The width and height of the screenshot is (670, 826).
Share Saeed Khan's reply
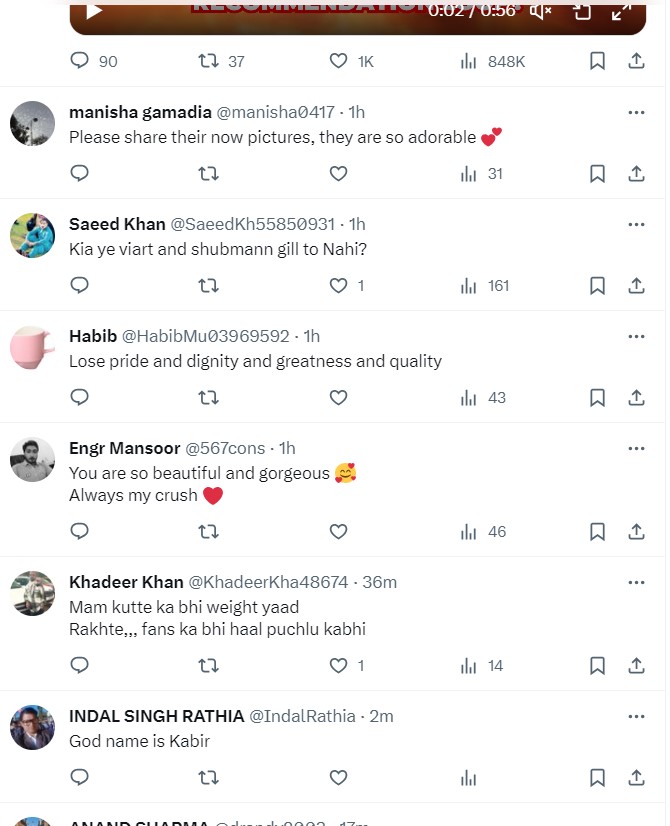(x=636, y=285)
